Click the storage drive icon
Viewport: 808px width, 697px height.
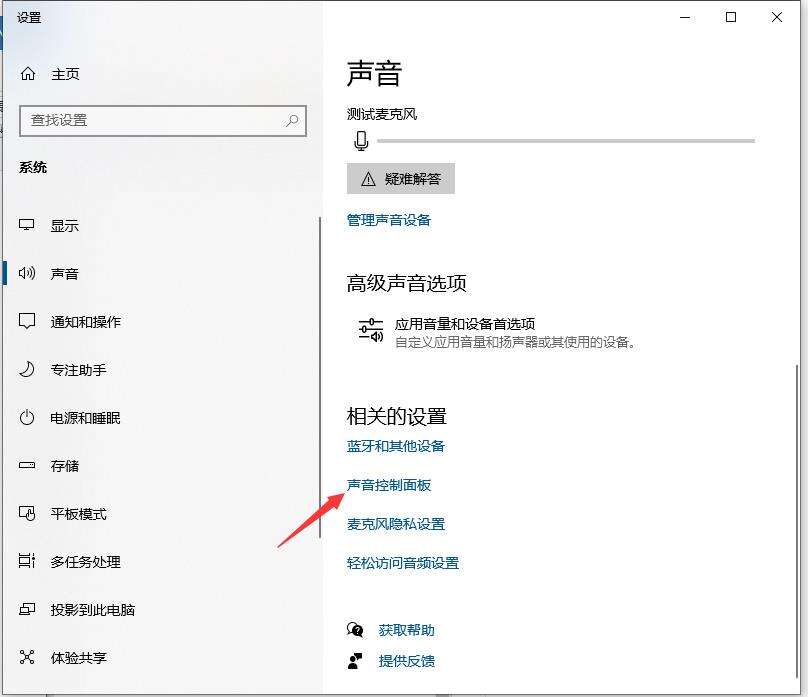[x=27, y=465]
